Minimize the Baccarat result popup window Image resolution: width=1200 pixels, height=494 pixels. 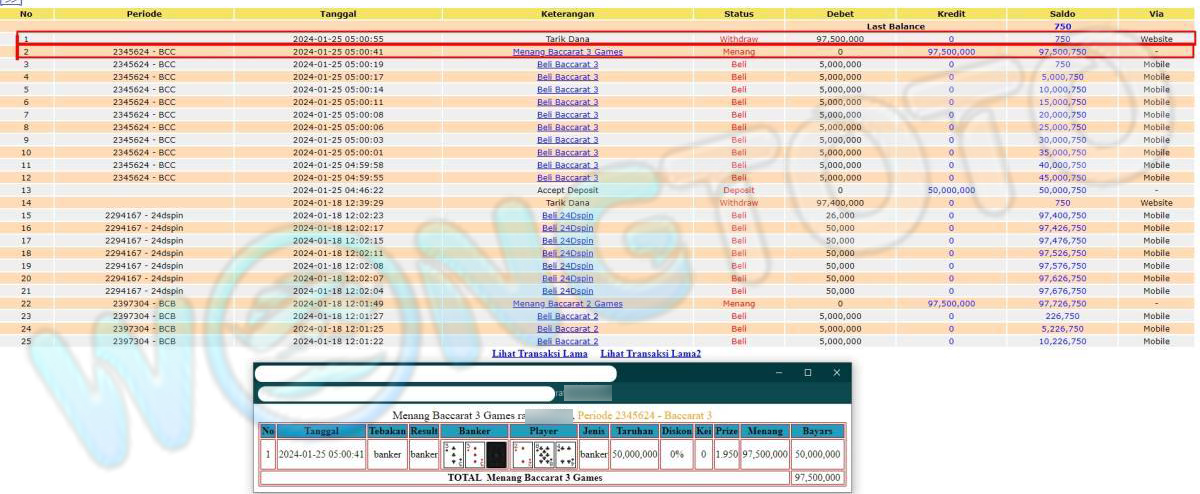point(780,373)
